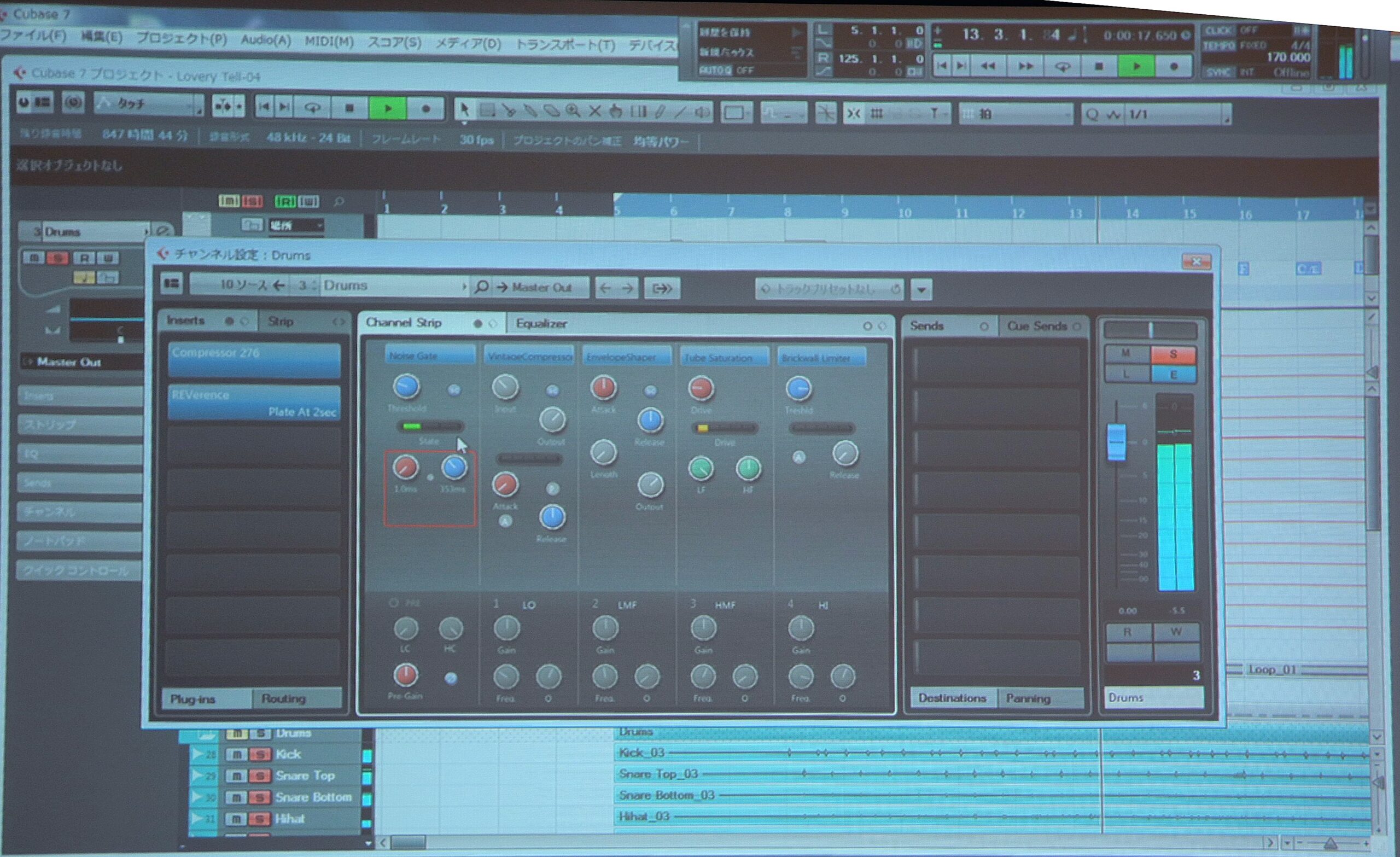This screenshot has width=1400, height=857.
Task: Open Compressor 276 insert slot
Action: click(x=254, y=359)
